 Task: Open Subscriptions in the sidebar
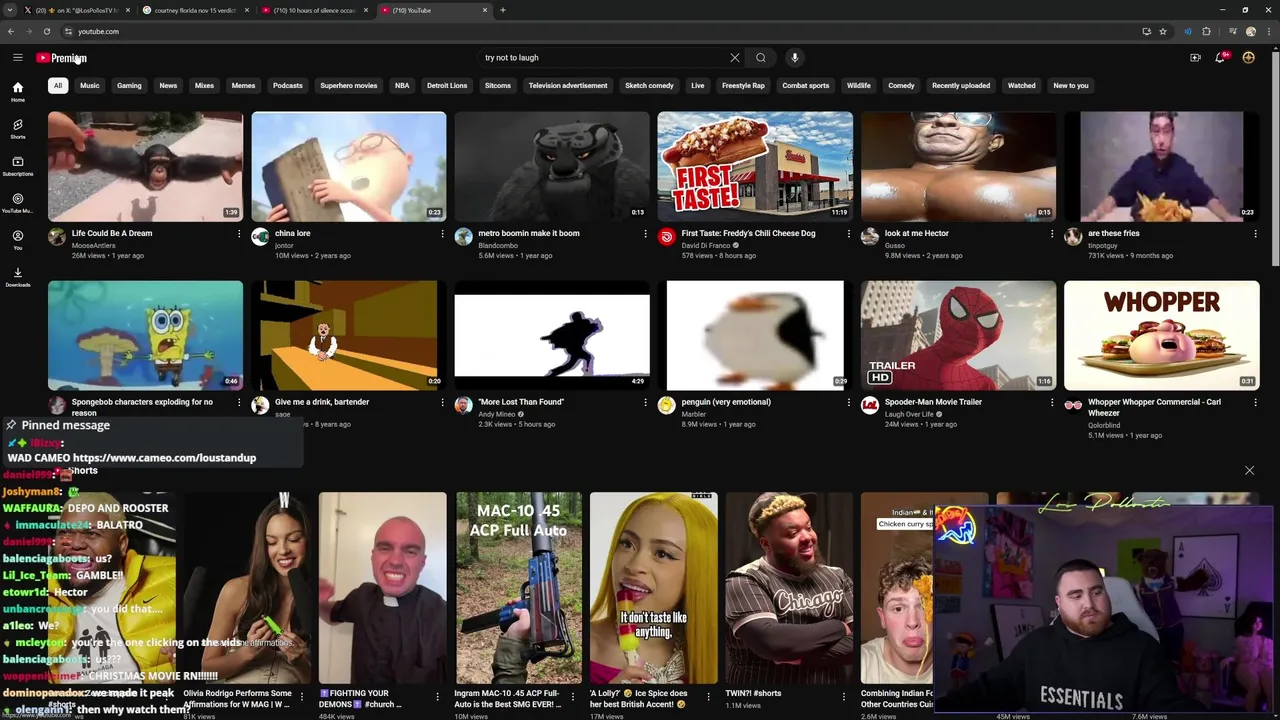pyautogui.click(x=17, y=166)
